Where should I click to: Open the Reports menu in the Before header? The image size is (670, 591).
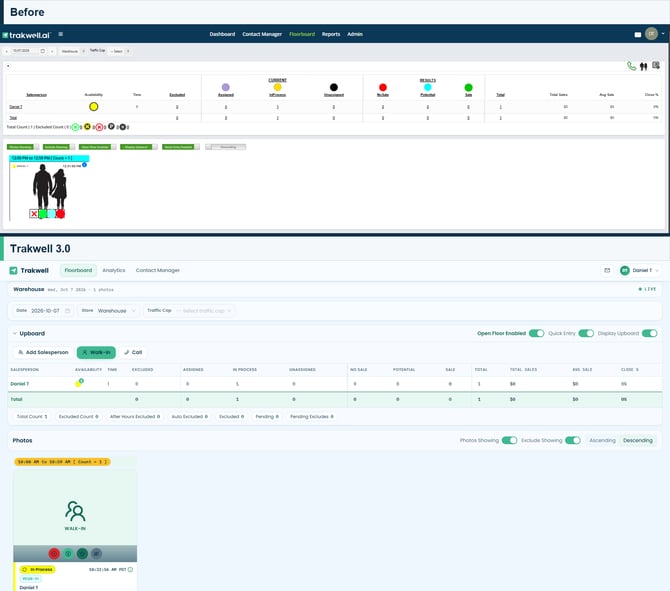click(x=331, y=34)
